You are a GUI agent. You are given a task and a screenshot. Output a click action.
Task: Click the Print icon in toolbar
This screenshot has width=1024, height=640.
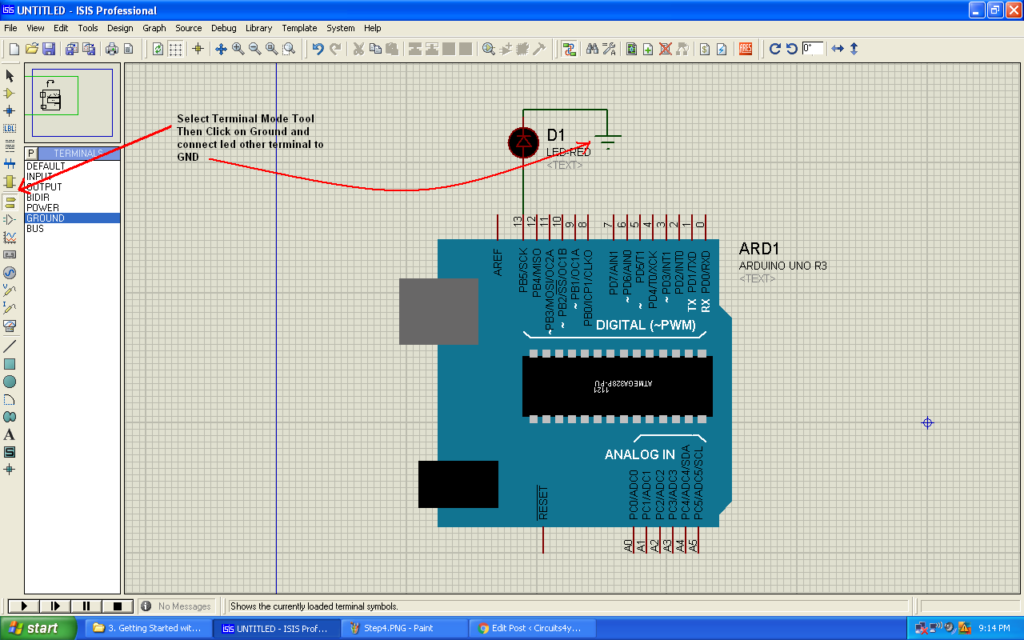click(112, 49)
